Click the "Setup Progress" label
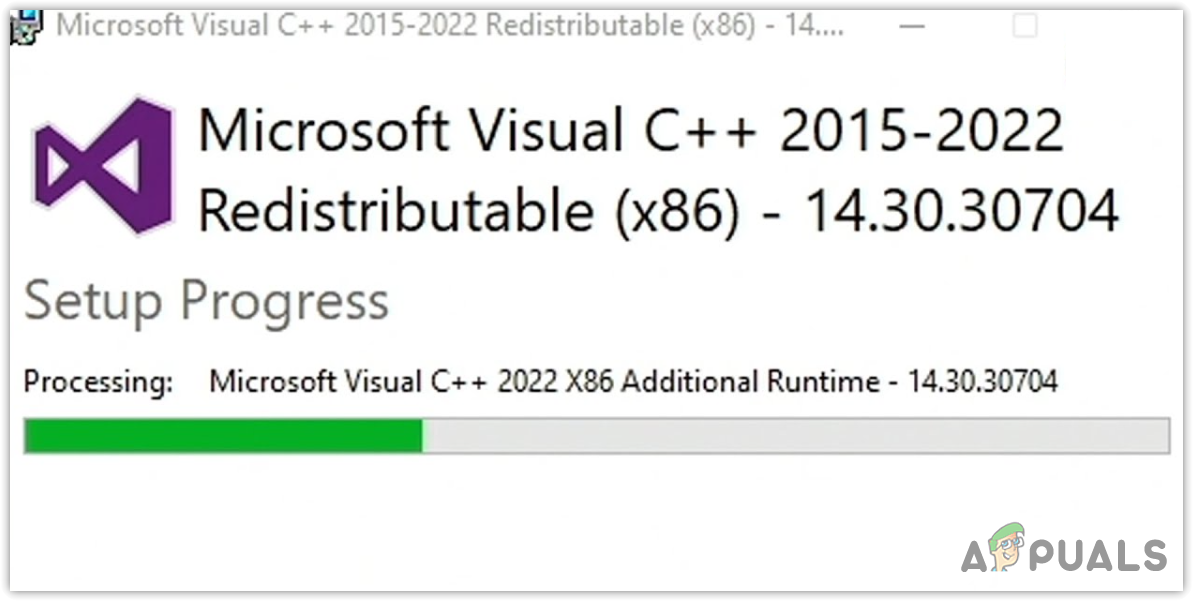The image size is (1193, 601). (x=206, y=300)
